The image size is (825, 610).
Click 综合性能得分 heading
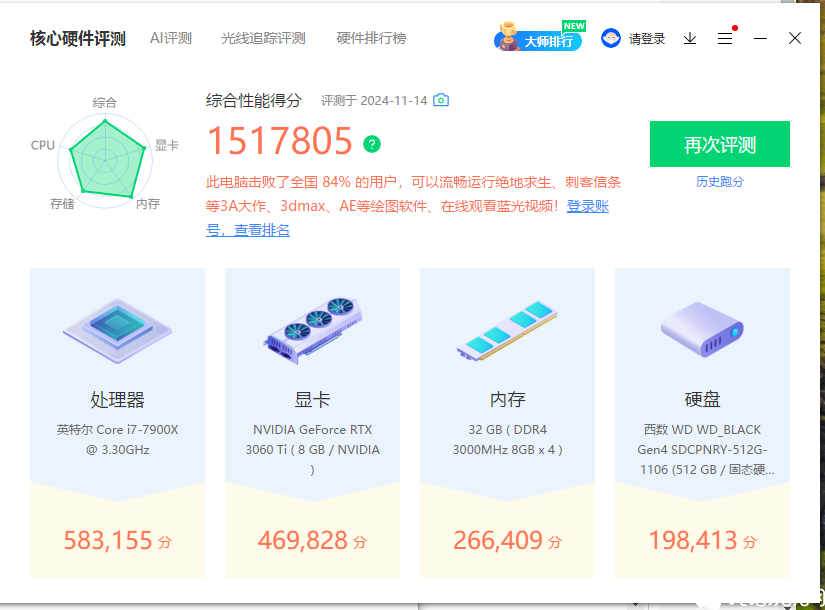[254, 100]
